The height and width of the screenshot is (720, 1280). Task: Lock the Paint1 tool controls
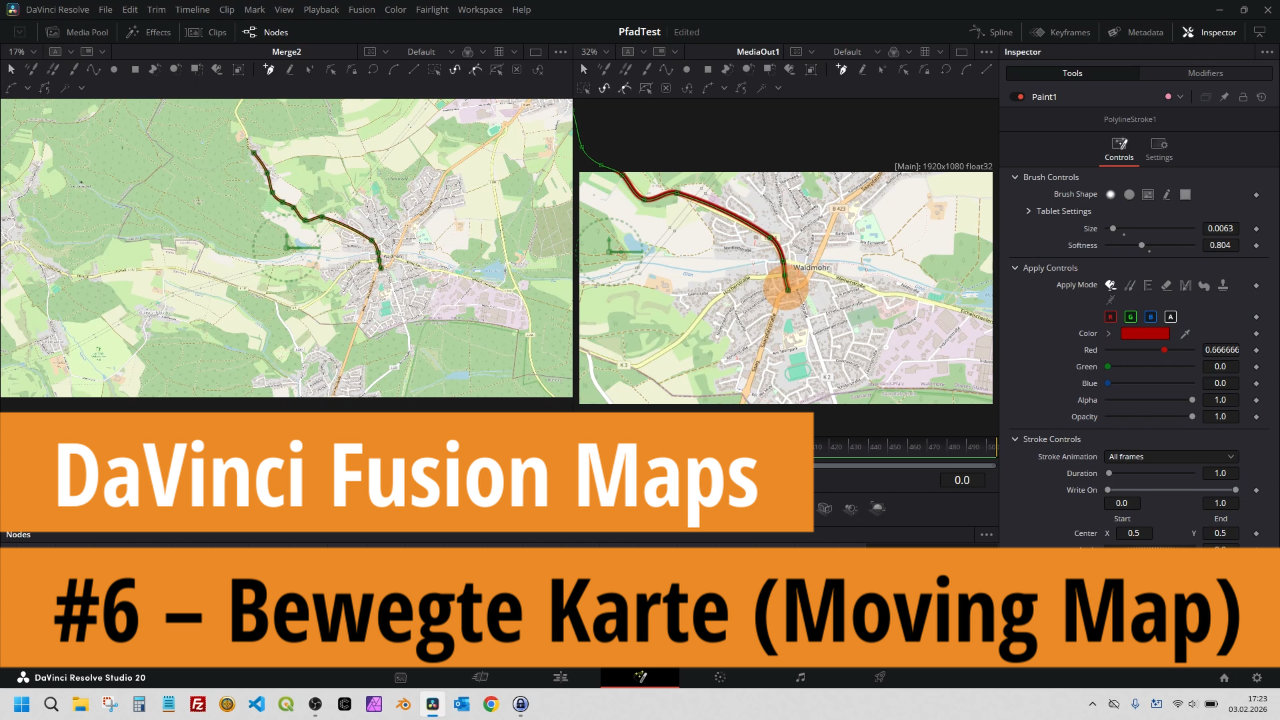[x=1242, y=97]
